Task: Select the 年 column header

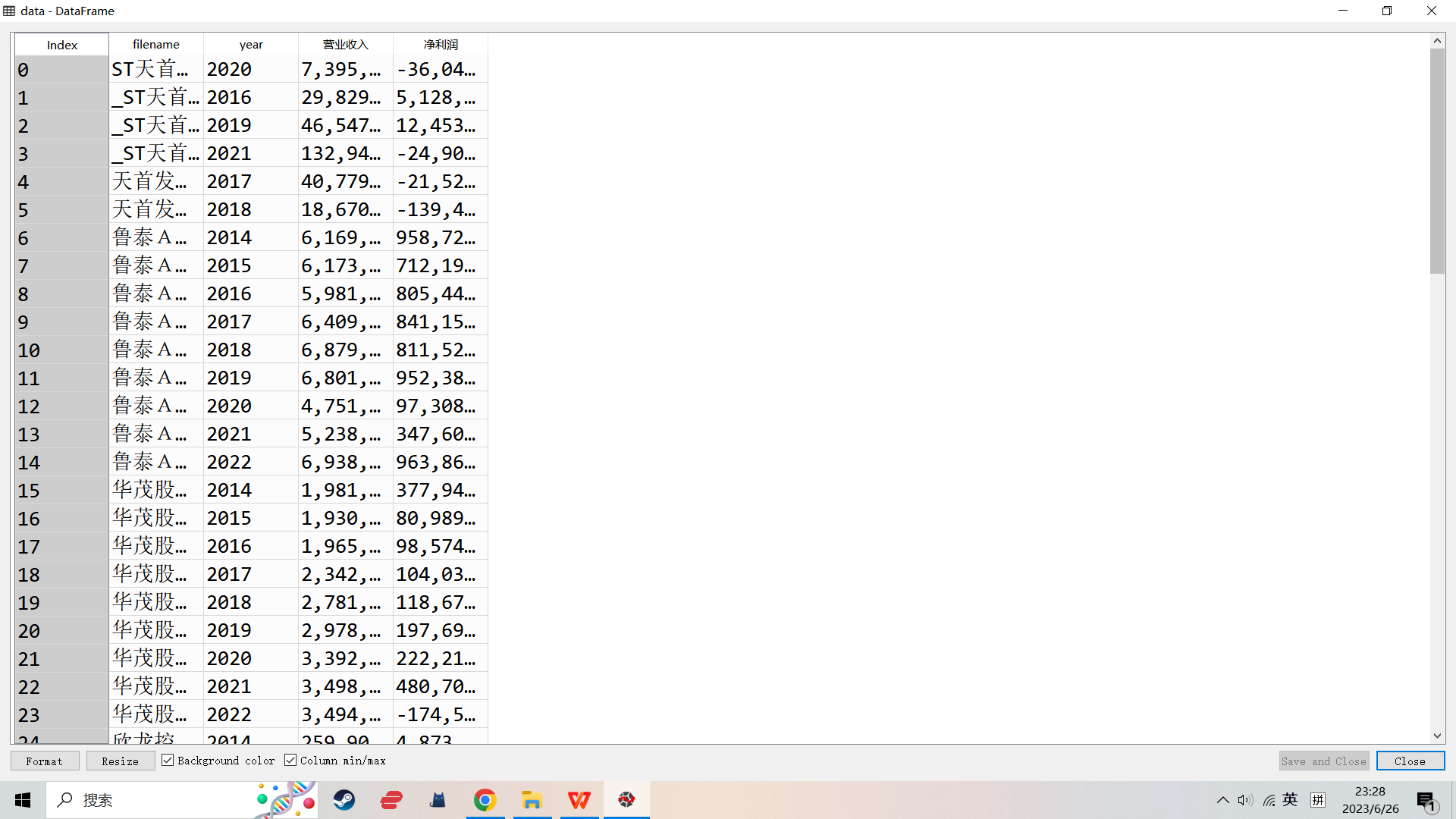Action: pyautogui.click(x=250, y=44)
